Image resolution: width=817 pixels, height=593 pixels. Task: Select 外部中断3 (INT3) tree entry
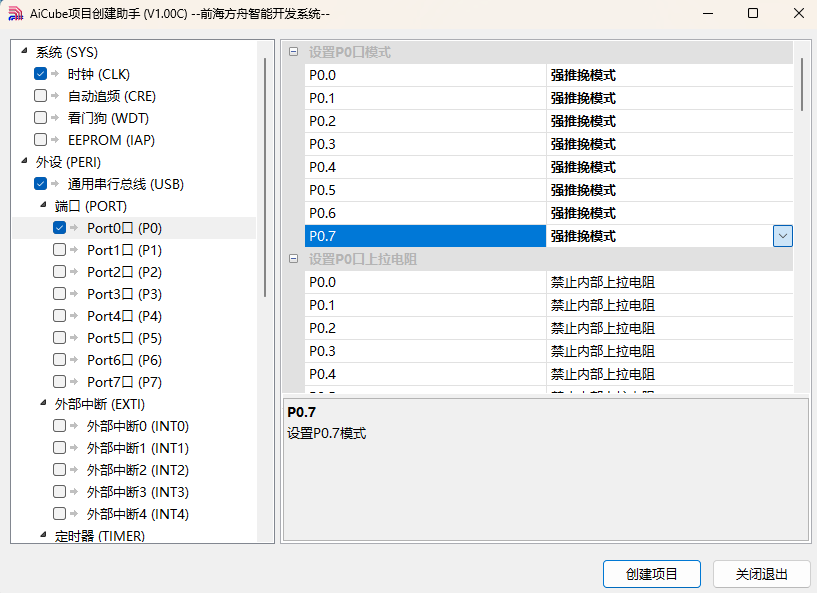click(138, 492)
